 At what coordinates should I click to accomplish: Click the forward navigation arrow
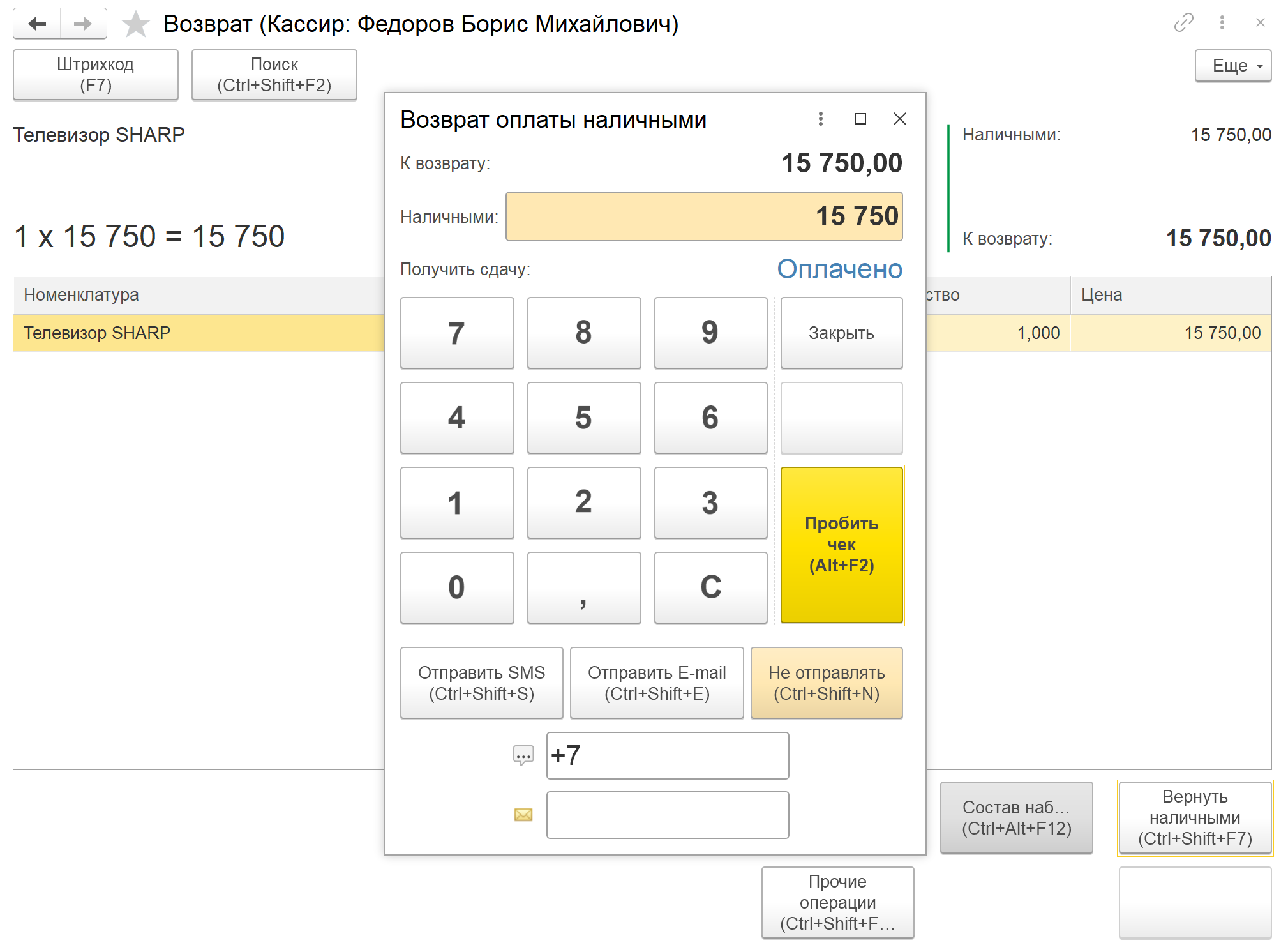pyautogui.click(x=83, y=24)
